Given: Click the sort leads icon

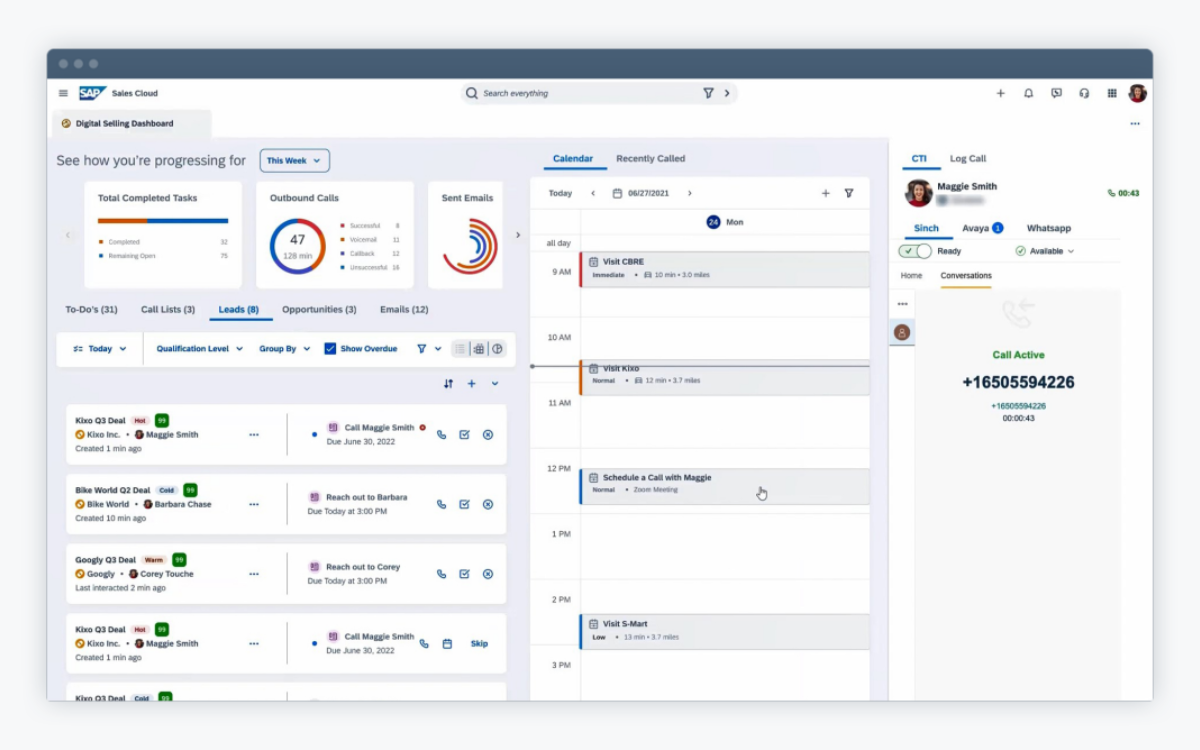Looking at the screenshot, I should tap(448, 384).
